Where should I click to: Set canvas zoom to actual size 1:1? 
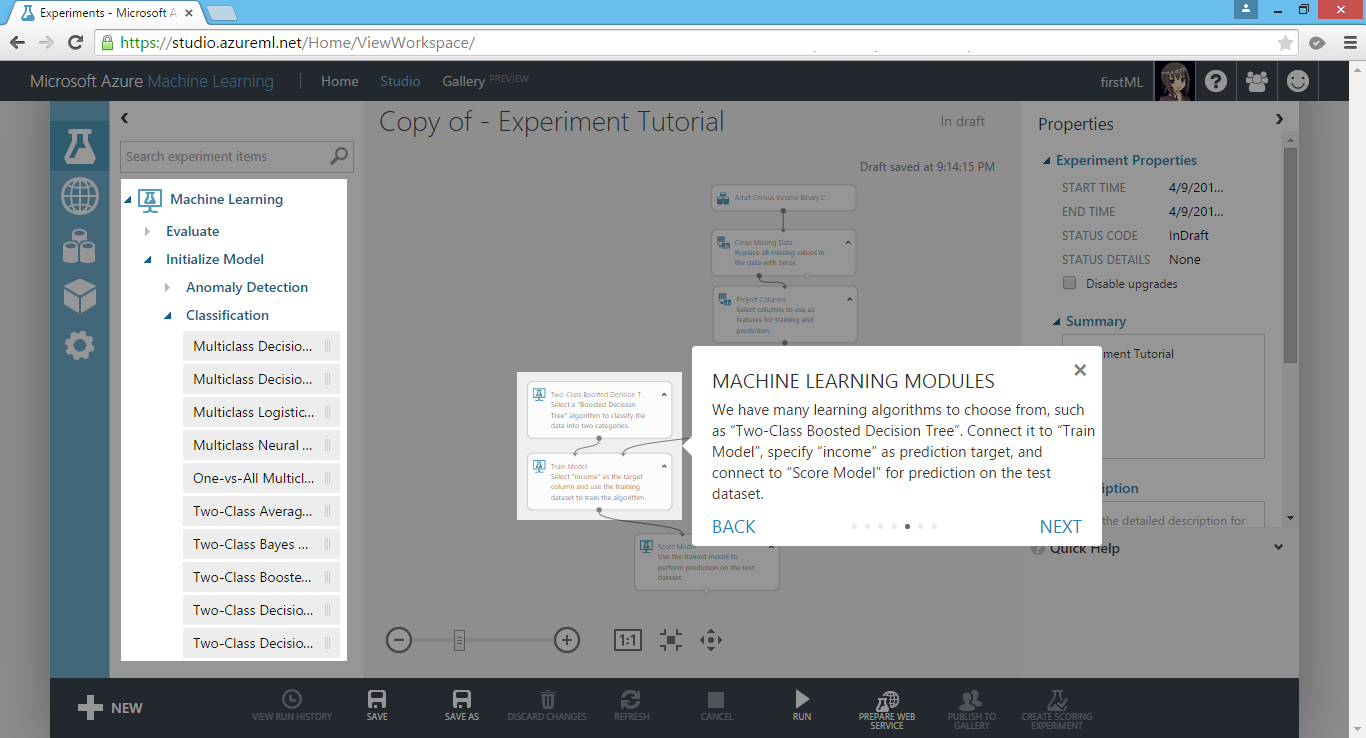click(x=628, y=640)
